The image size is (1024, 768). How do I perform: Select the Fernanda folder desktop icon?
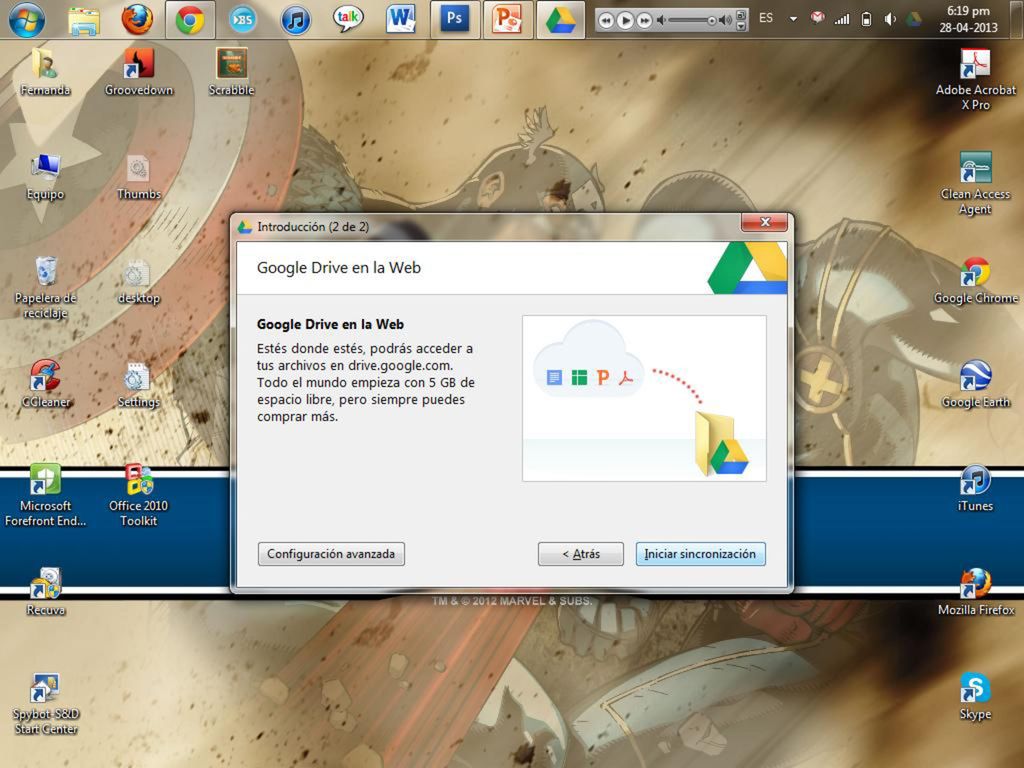tap(45, 72)
